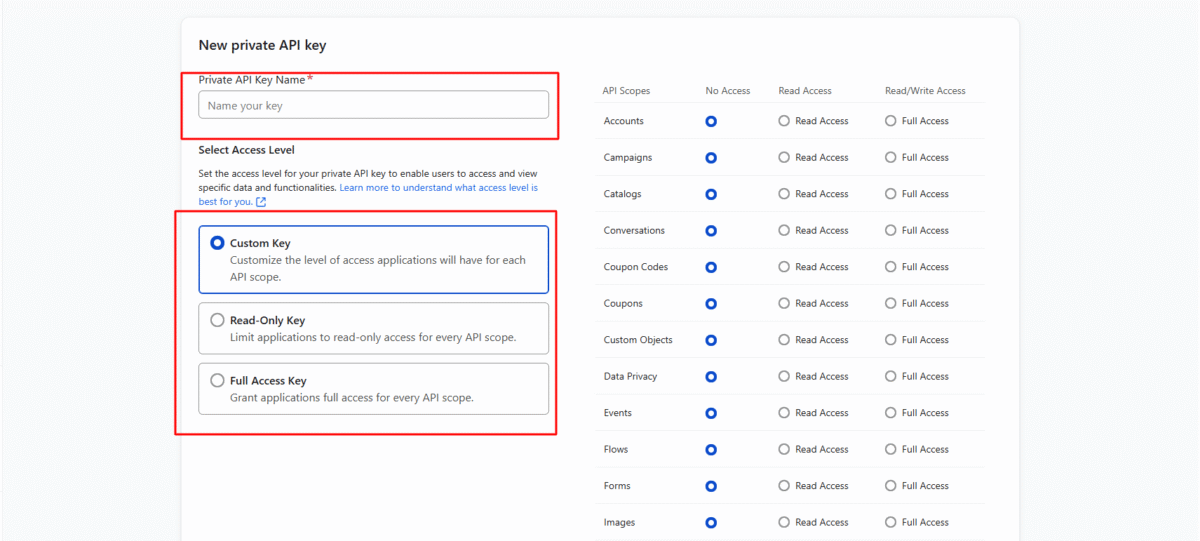Viewport: 1200px width, 541px height.
Task: Choose Read Access for Coupons scope
Action: coord(784,304)
